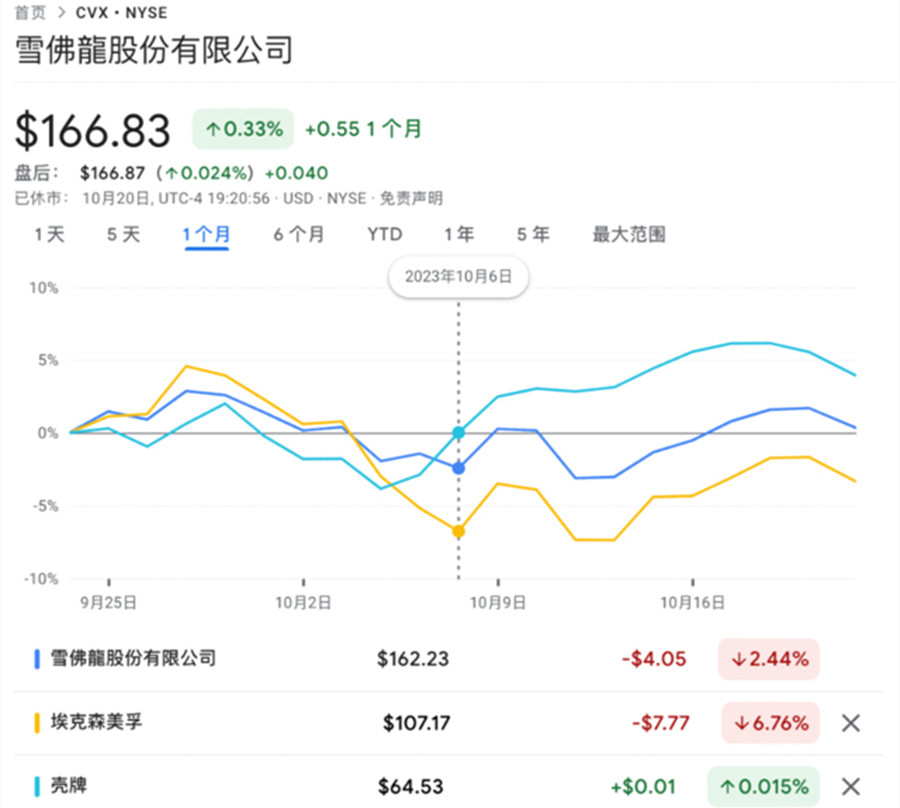Viewport: 900px width, 808px height.
Task: Click the $166.83 main price
Action: pos(92,130)
